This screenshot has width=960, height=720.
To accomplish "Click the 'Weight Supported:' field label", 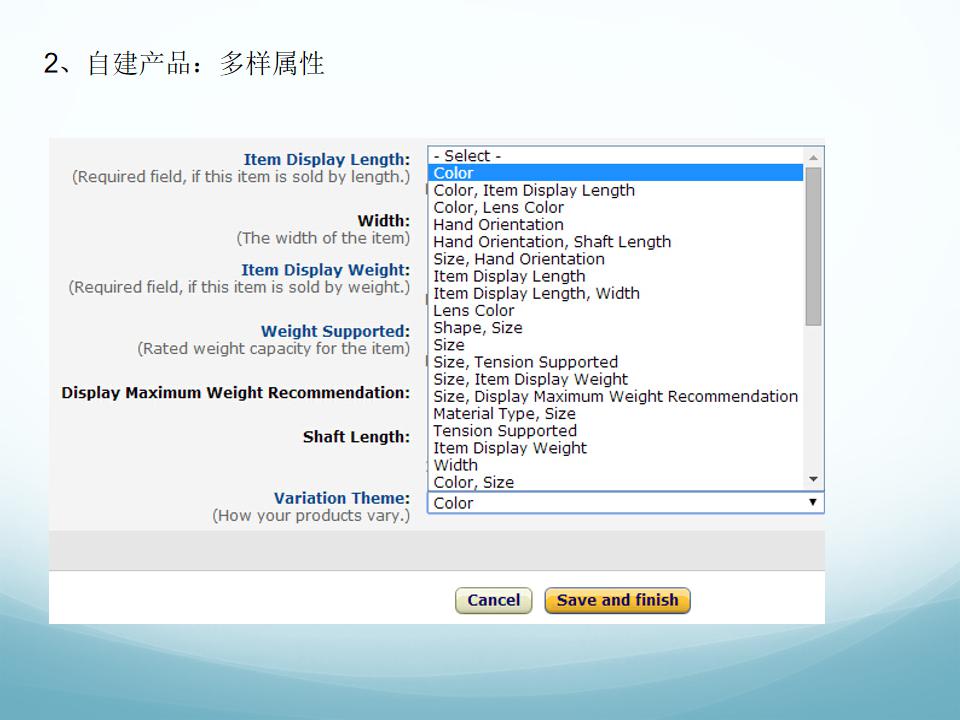I will pos(336,331).
